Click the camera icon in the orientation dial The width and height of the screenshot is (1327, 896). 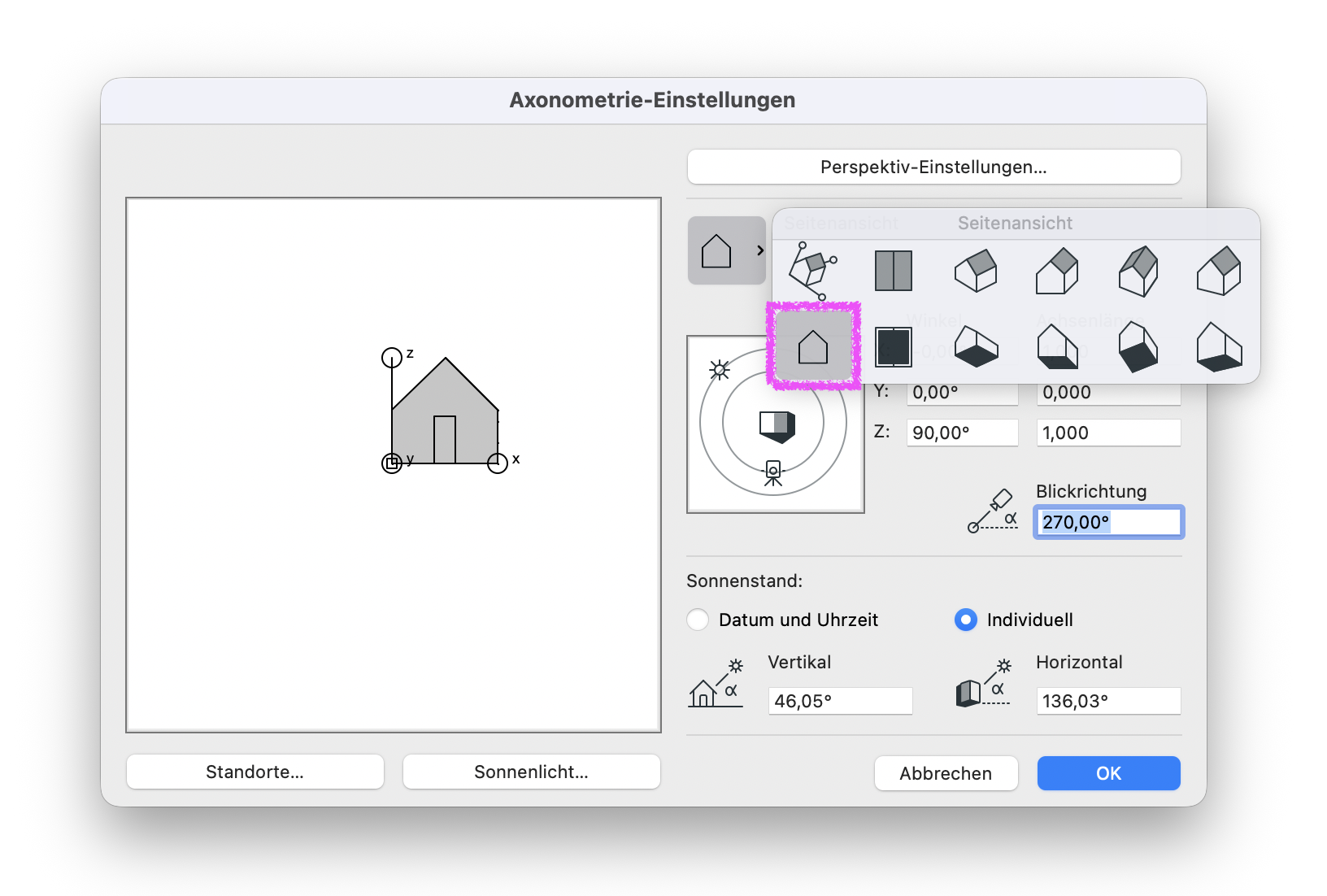coord(773,473)
